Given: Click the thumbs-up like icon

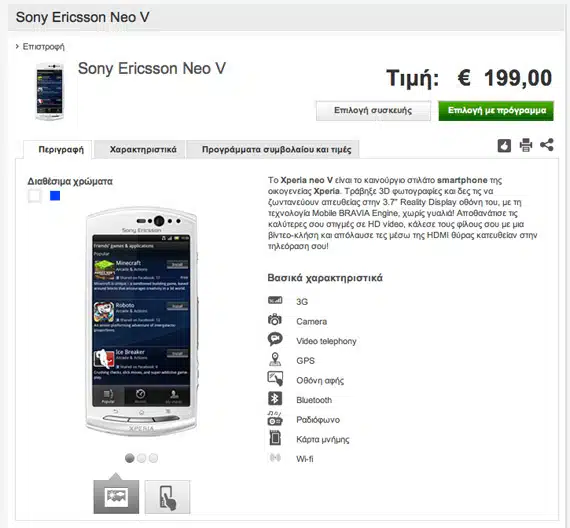Looking at the screenshot, I should 504,145.
